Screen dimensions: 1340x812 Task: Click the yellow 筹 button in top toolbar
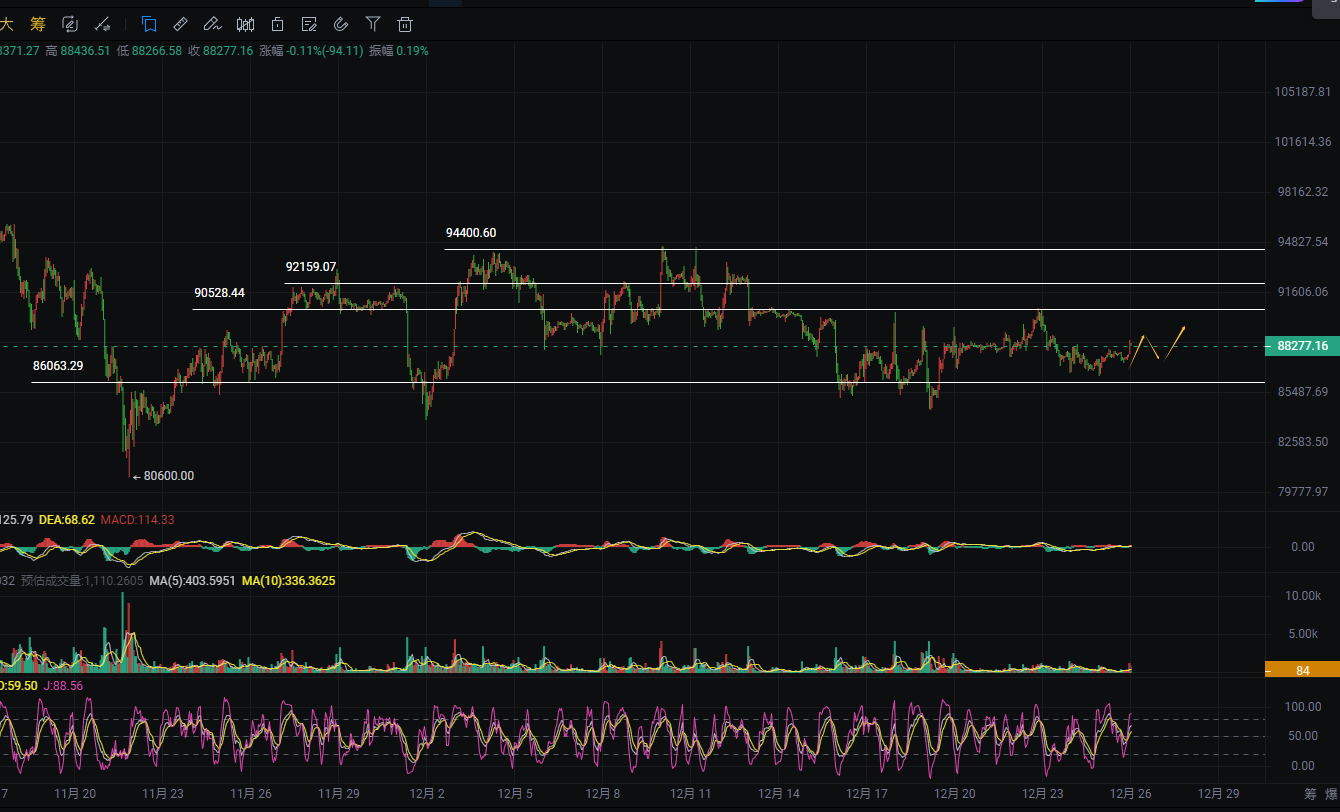[x=38, y=24]
